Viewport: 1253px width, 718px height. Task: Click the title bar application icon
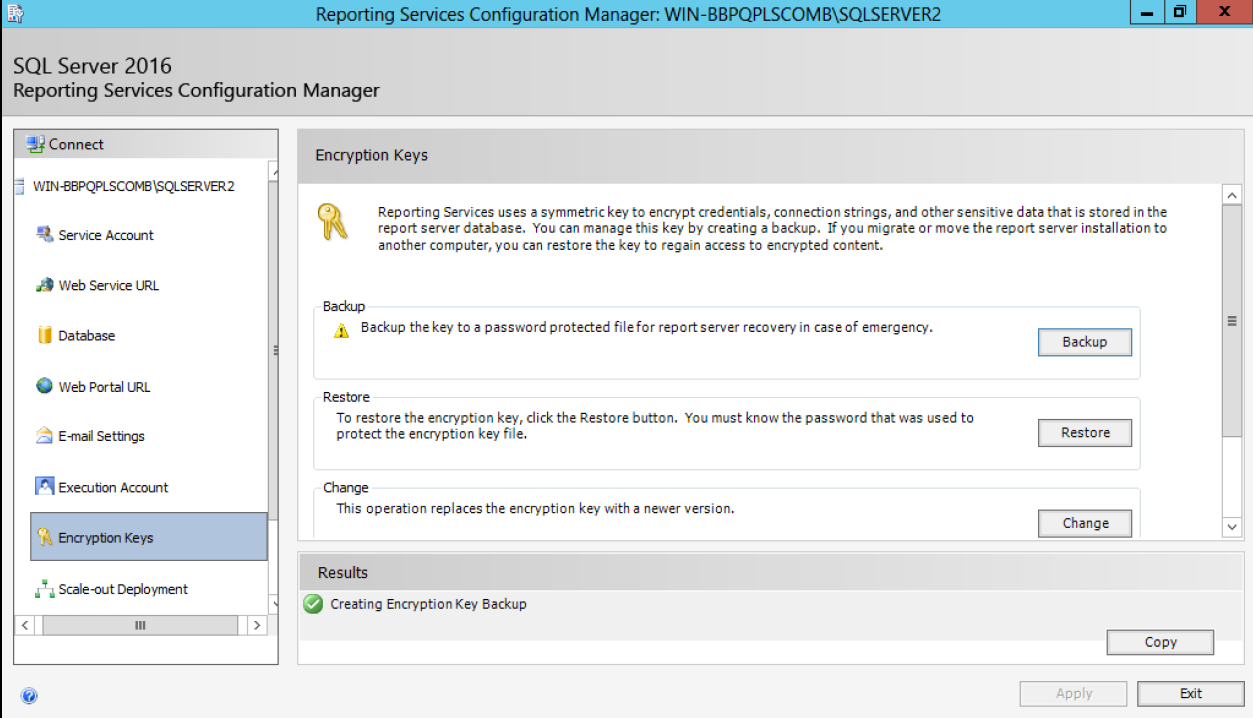click(x=13, y=13)
